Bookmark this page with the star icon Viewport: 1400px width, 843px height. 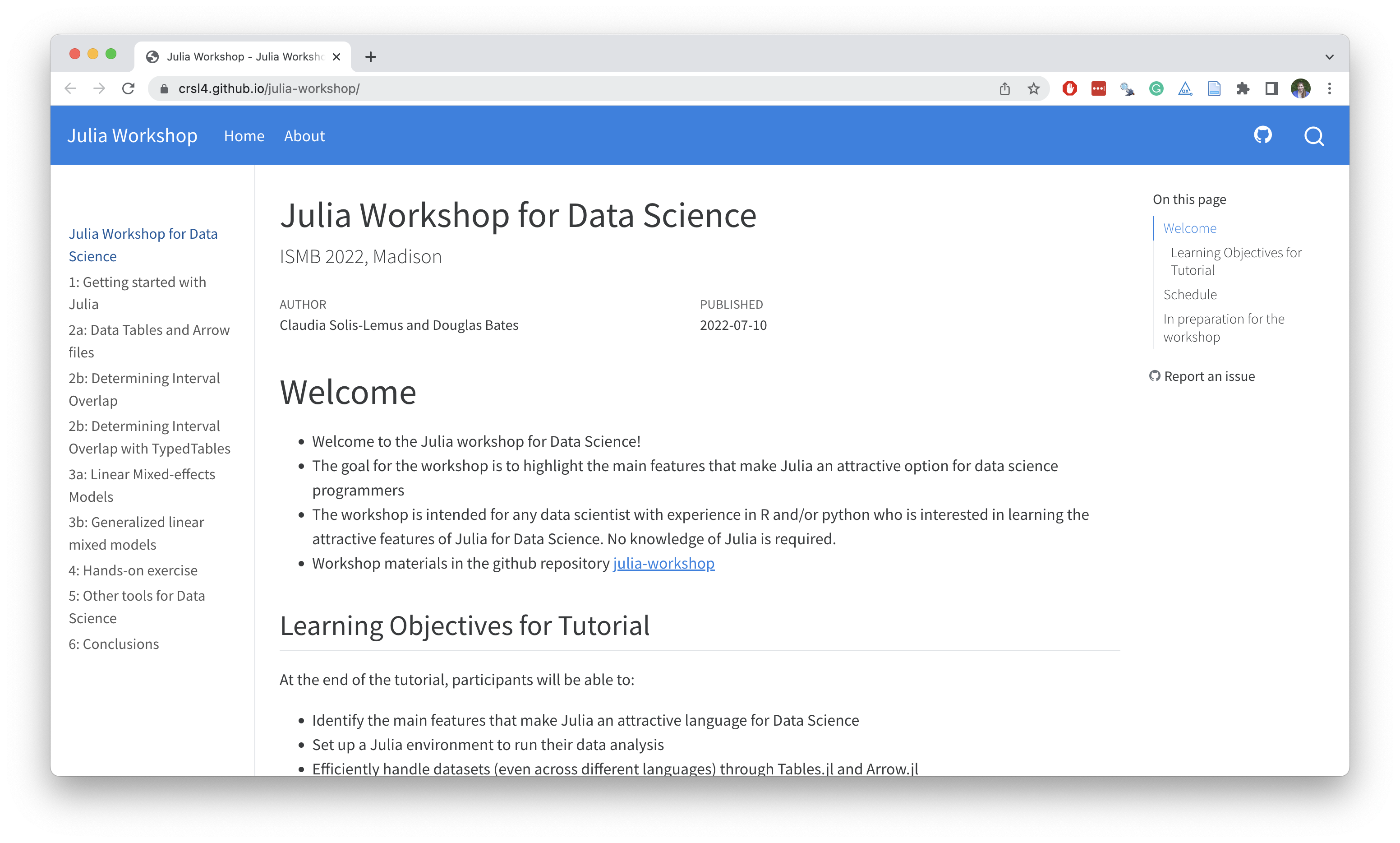1033,88
